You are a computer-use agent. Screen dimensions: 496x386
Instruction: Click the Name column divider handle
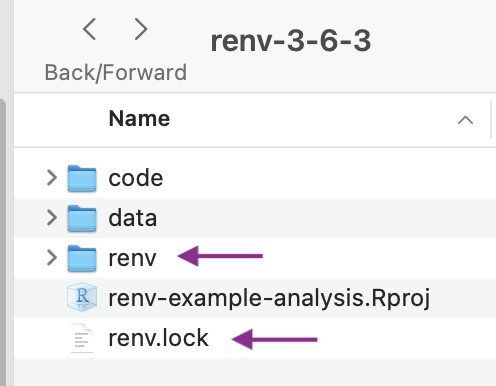[x=491, y=119]
